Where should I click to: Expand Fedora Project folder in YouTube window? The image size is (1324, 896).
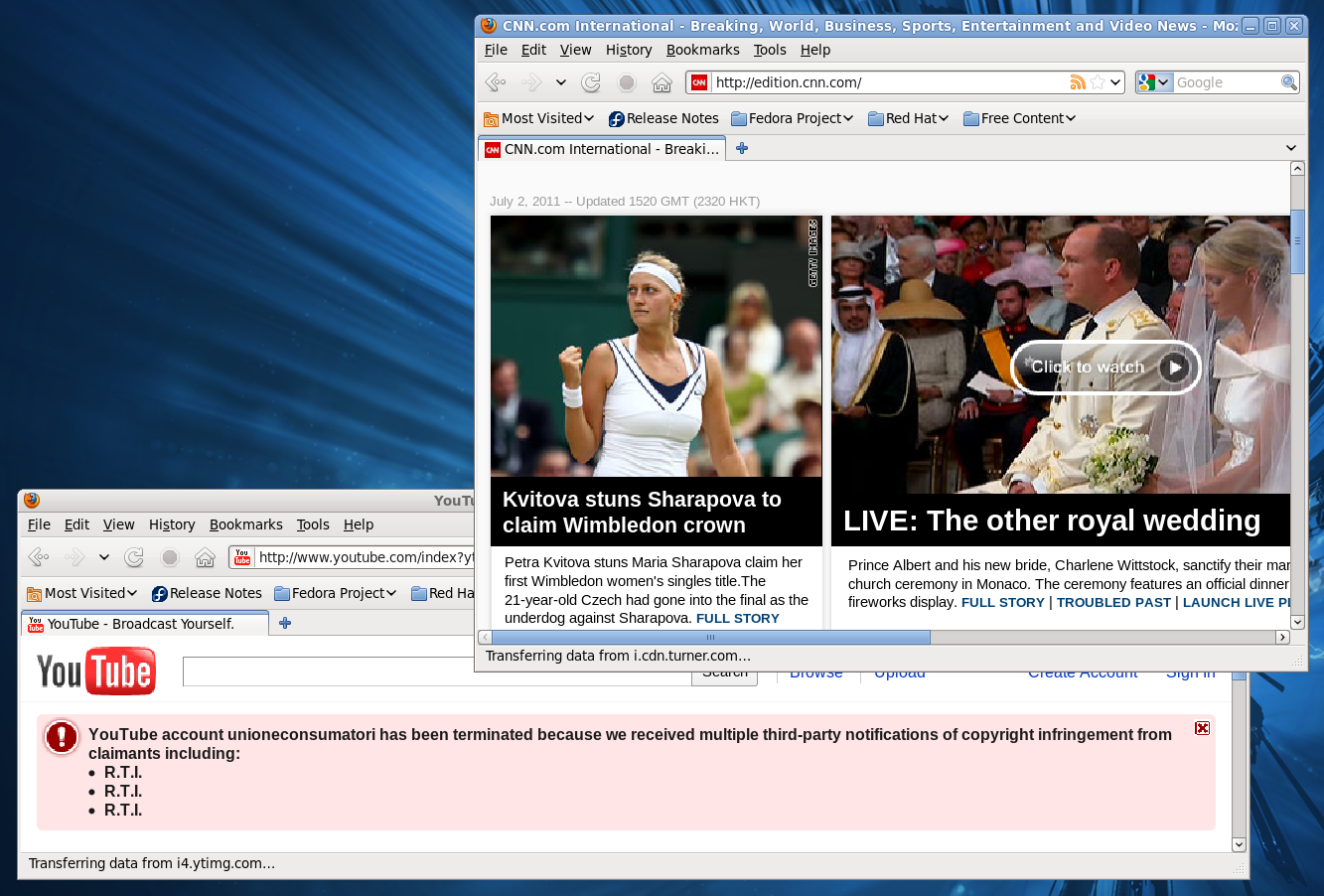(x=336, y=593)
